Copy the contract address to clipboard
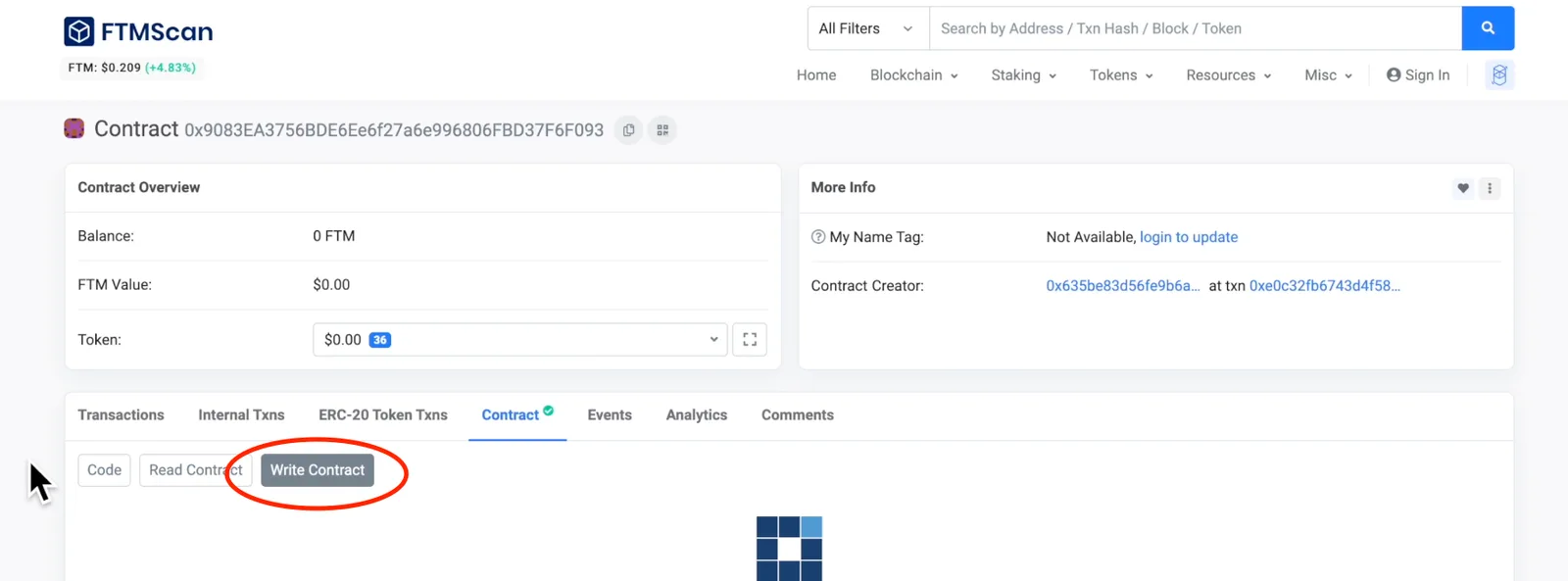The height and width of the screenshot is (581, 1568). [628, 129]
